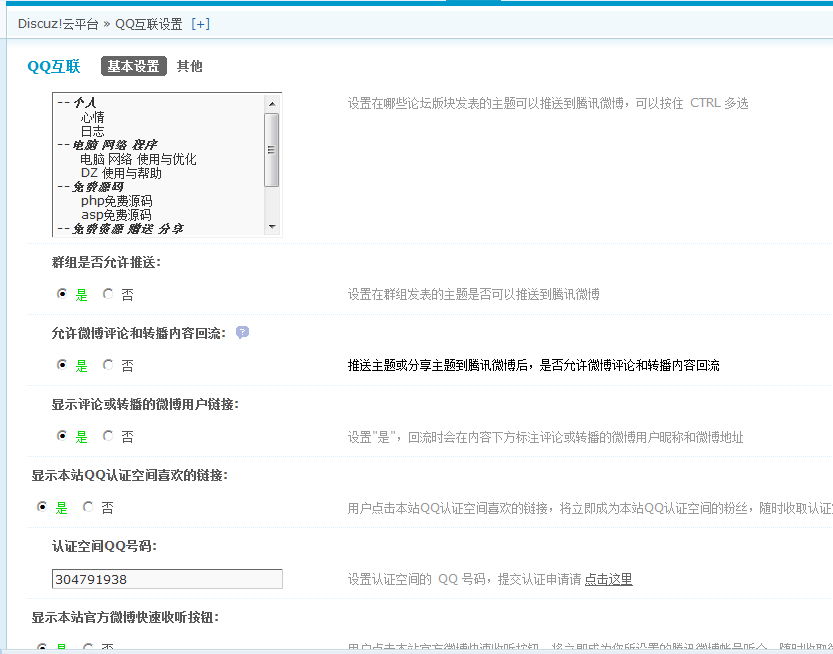
Task: Select 否 for 群组是否允许推送
Action: point(108,294)
